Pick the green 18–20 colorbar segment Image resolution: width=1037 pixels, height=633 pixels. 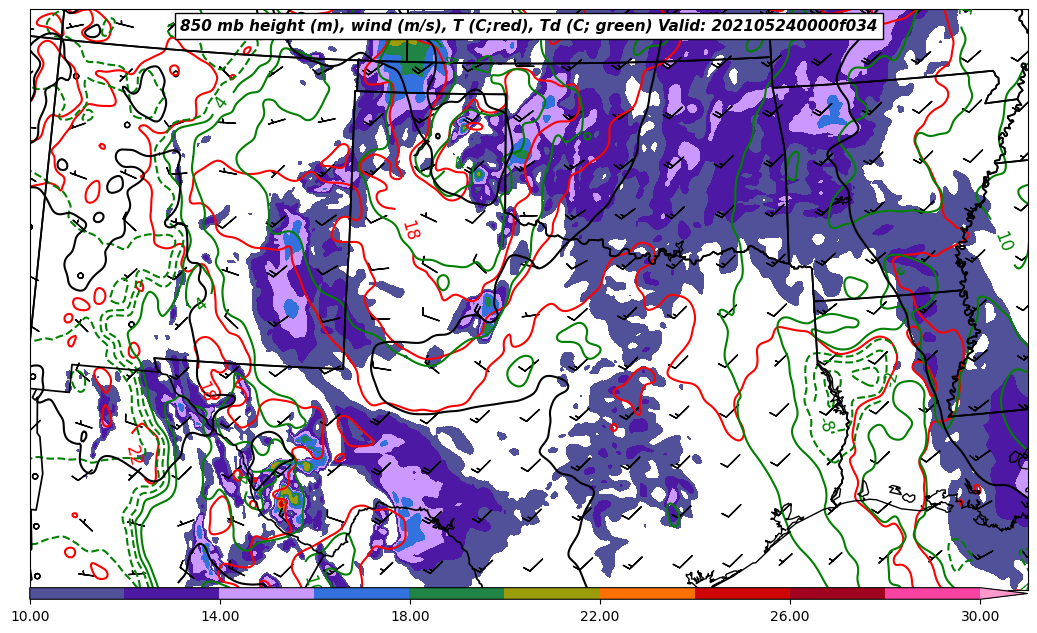click(x=457, y=593)
